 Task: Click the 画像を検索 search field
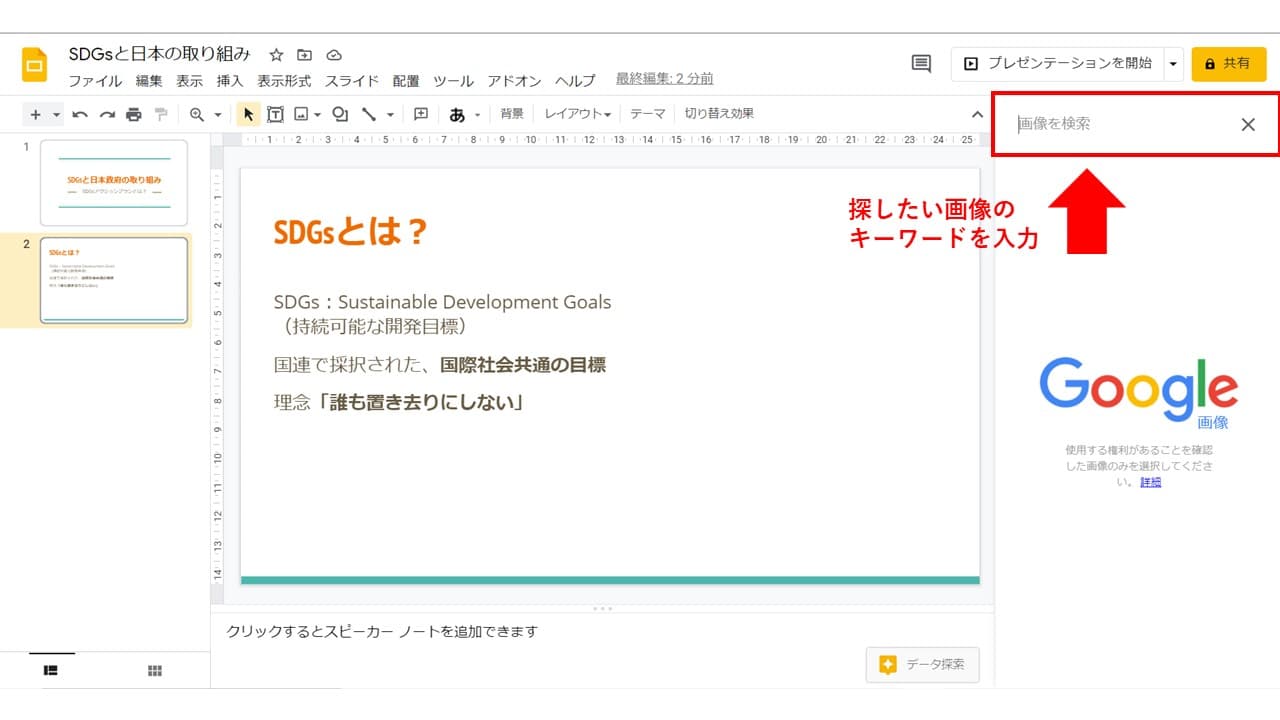click(x=1120, y=124)
